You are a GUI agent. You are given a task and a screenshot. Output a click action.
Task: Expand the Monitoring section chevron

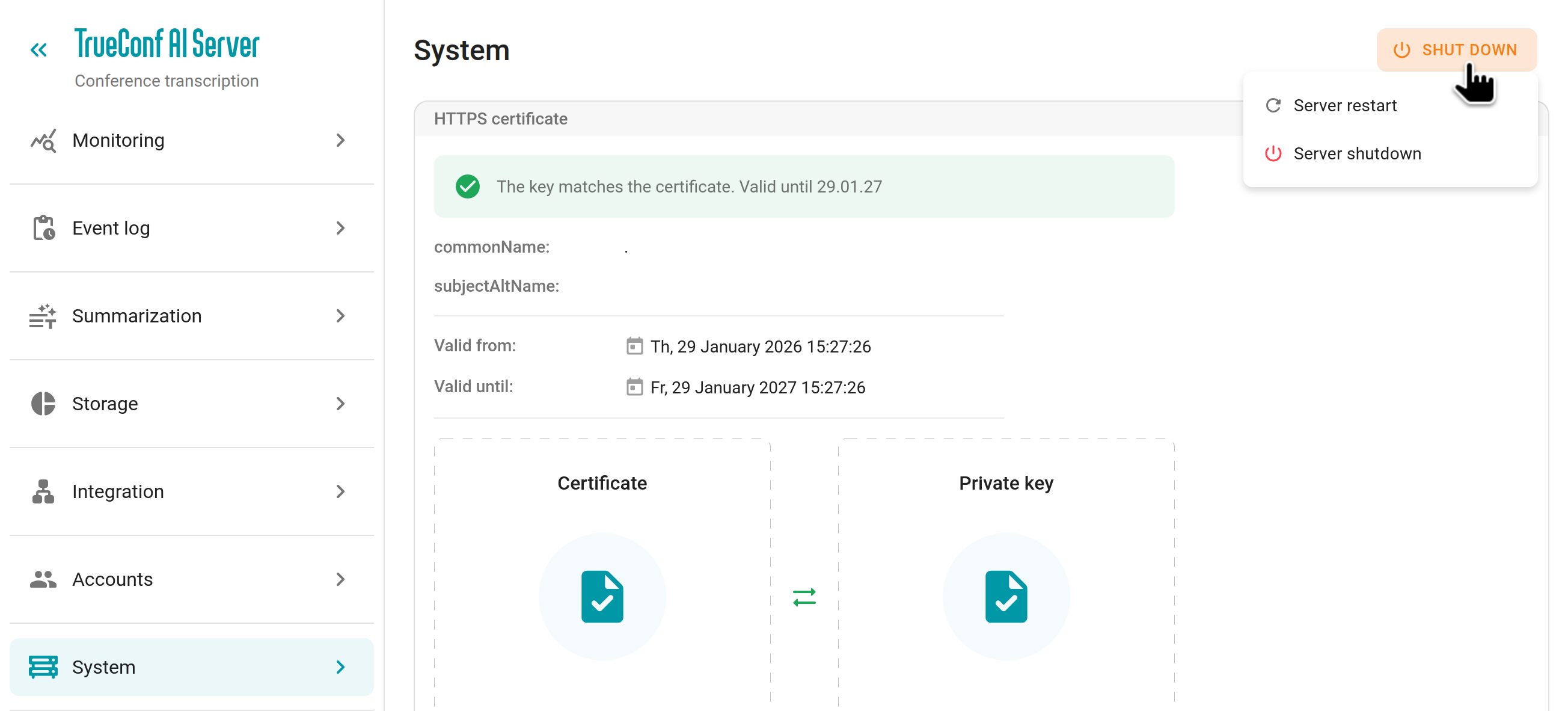341,141
